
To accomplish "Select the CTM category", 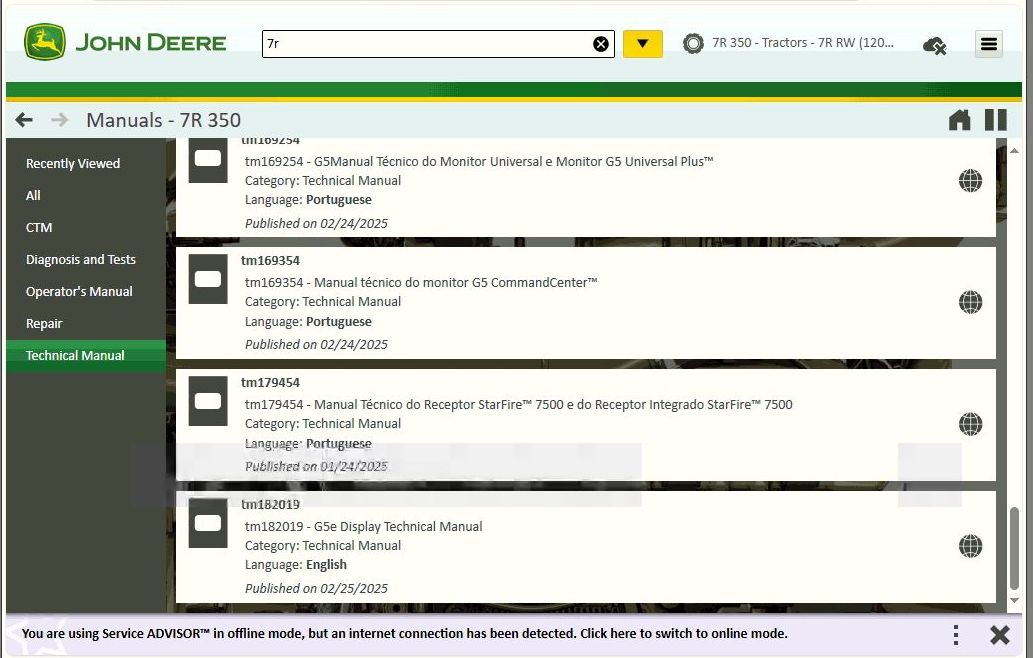I will click(86, 227).
